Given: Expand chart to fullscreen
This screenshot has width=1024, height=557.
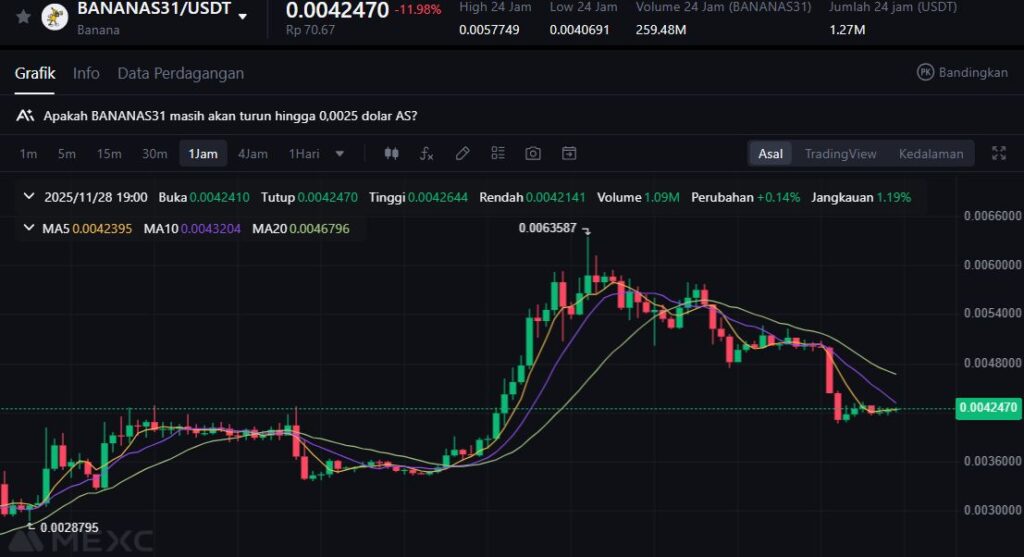Looking at the screenshot, I should (x=998, y=153).
